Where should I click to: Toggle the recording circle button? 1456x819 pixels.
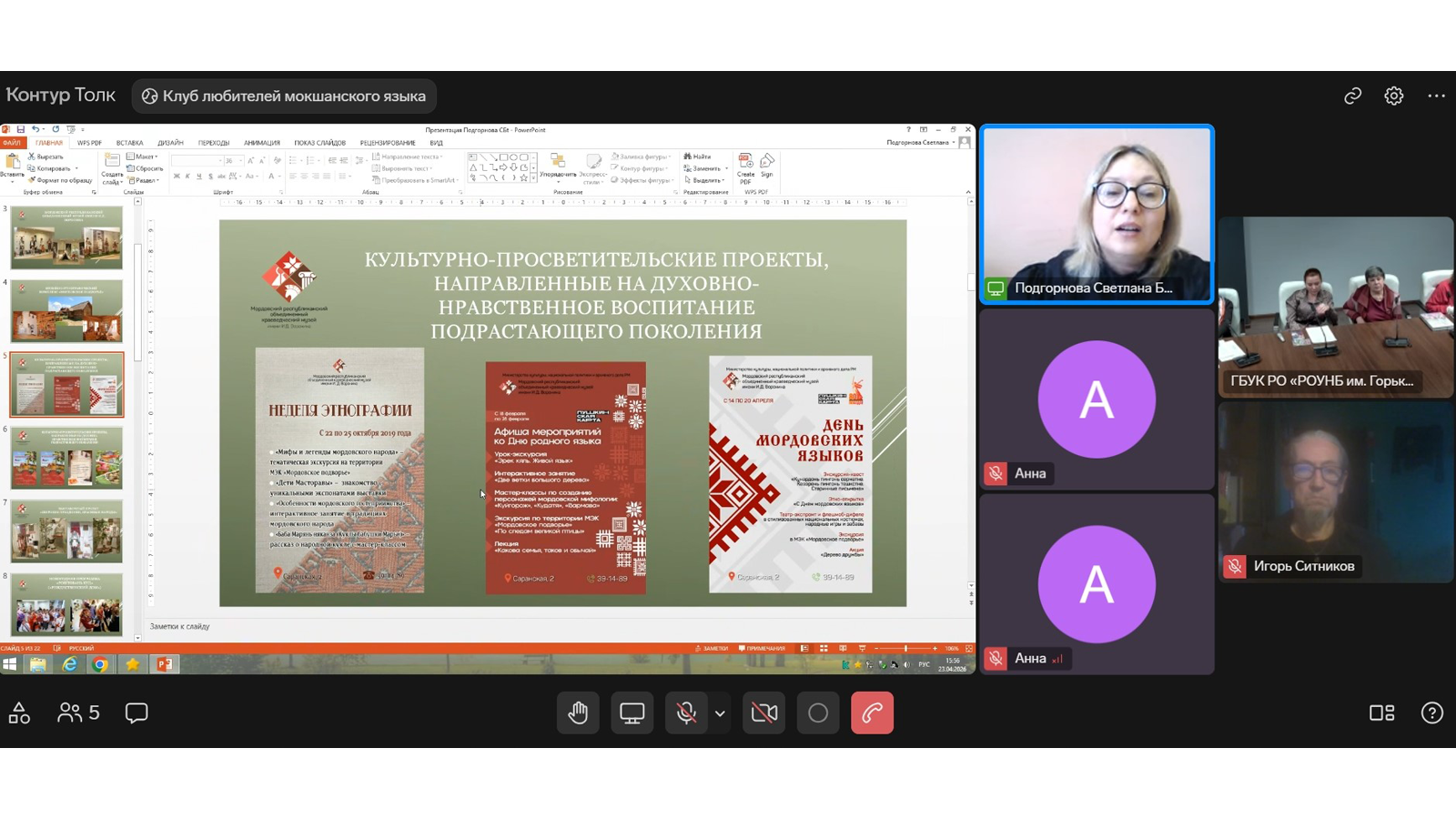pyautogui.click(x=818, y=713)
